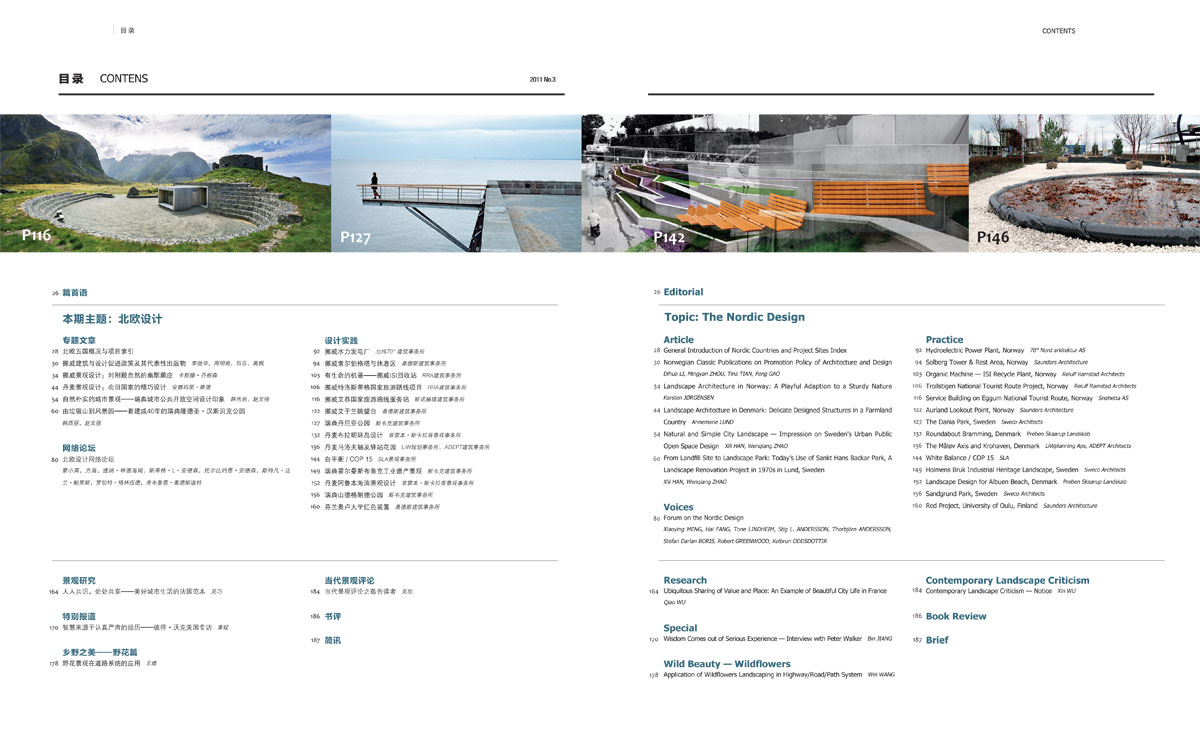Click 'White Balance / COP 15' English entry
The width and height of the screenshot is (1200, 743).
tap(960, 458)
